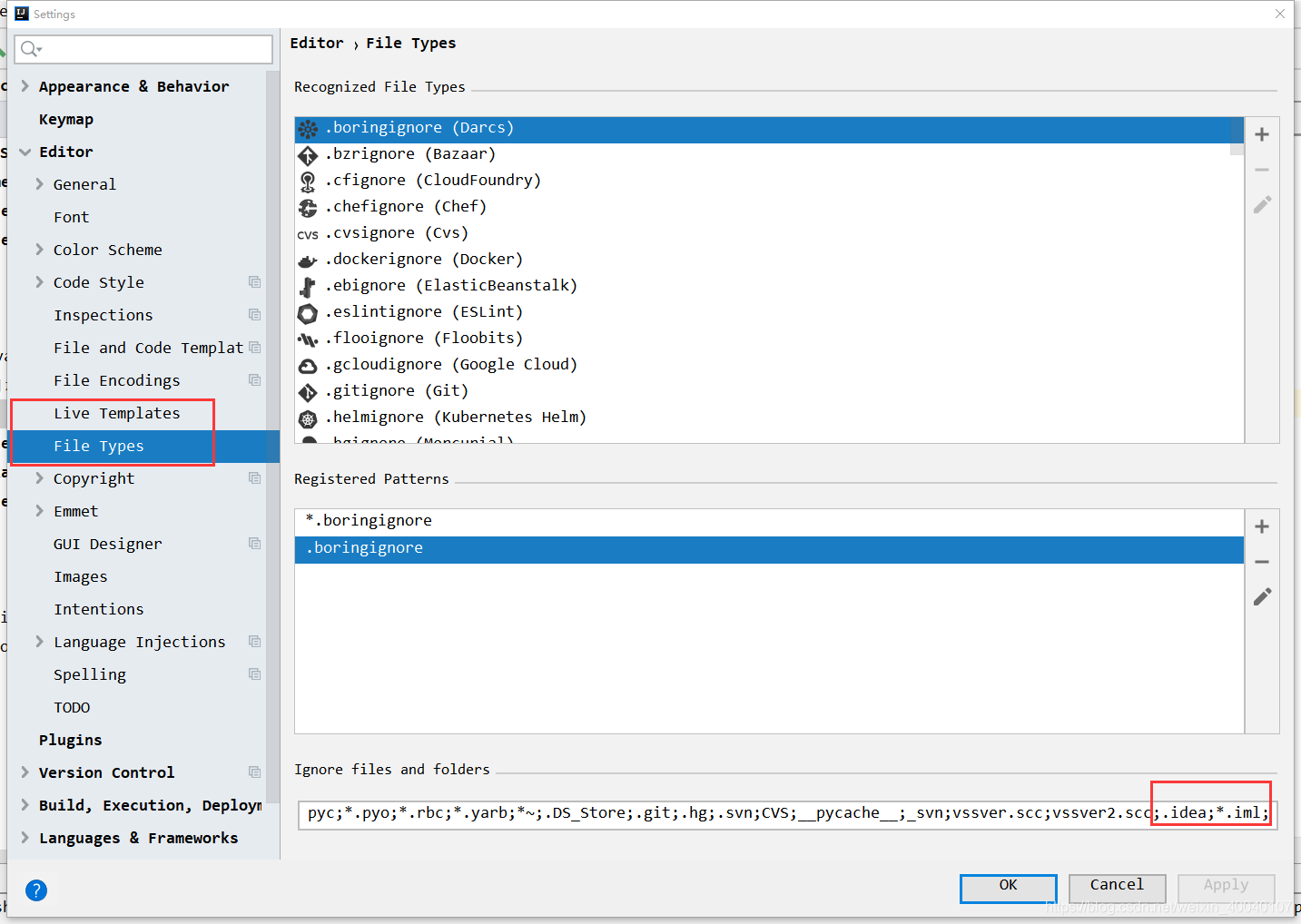This screenshot has height=924, width=1301.
Task: Click the recognized file types list scrollbar
Action: 1237,136
